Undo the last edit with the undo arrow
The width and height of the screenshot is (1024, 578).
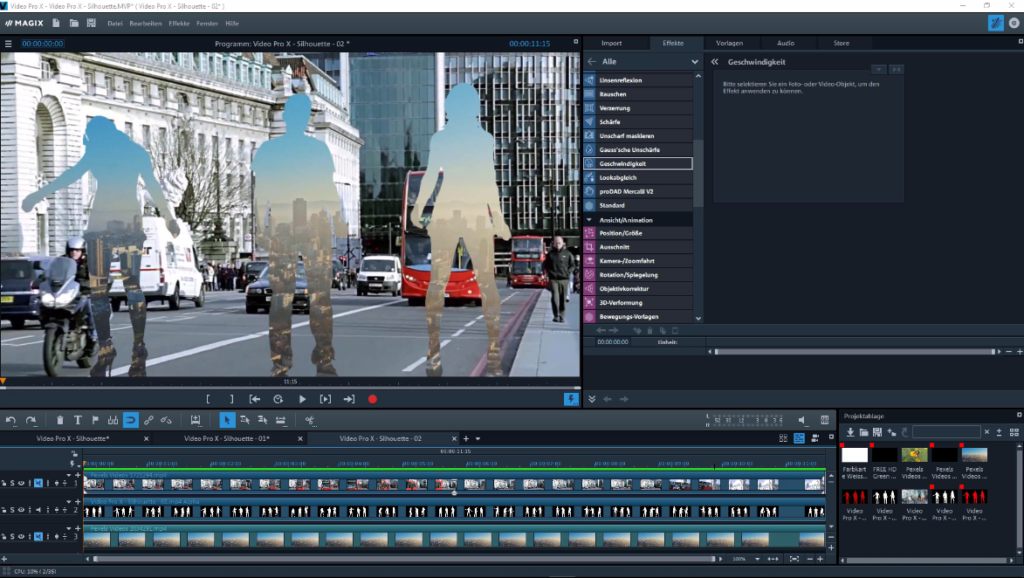click(11, 420)
